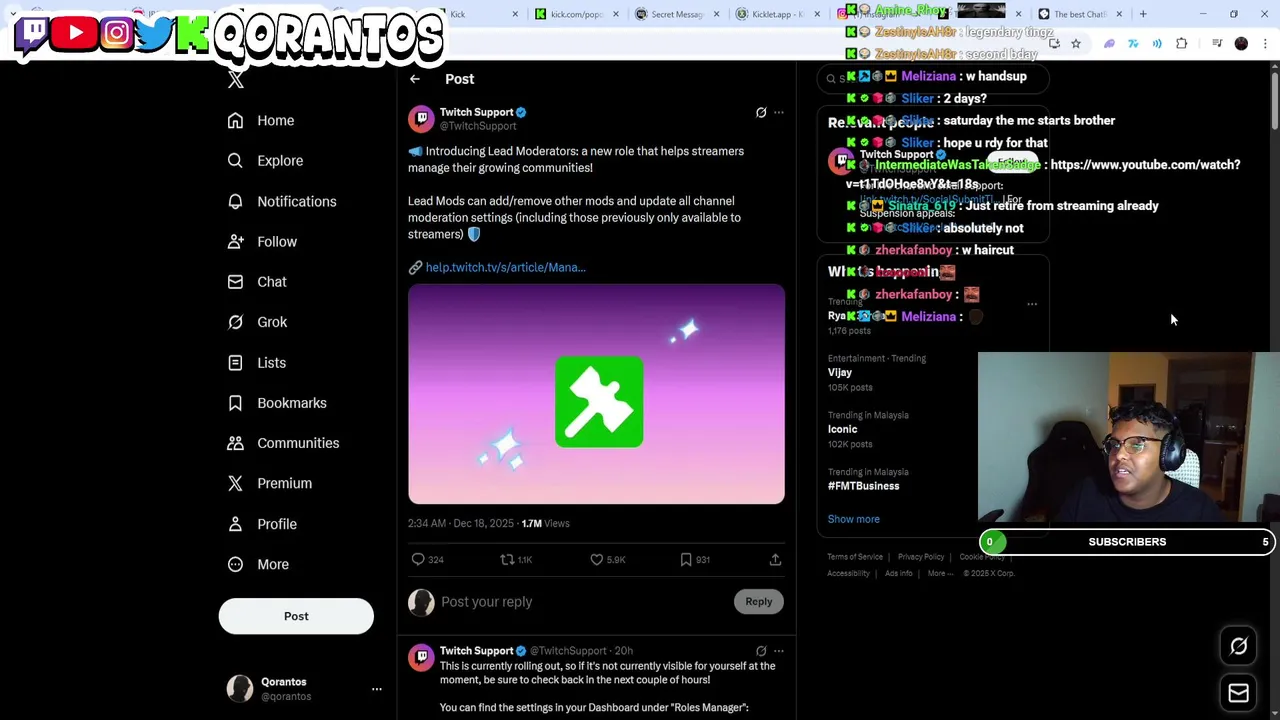1280x720 pixels.
Task: Expand the More menu in sidebar
Action: tap(257, 564)
